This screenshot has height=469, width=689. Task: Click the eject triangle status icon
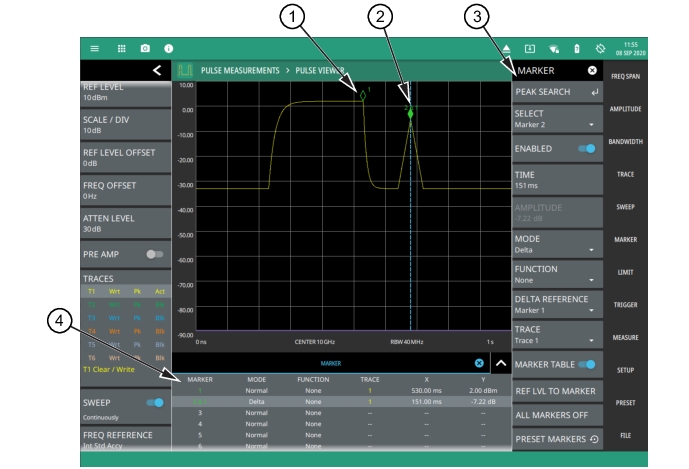click(506, 48)
